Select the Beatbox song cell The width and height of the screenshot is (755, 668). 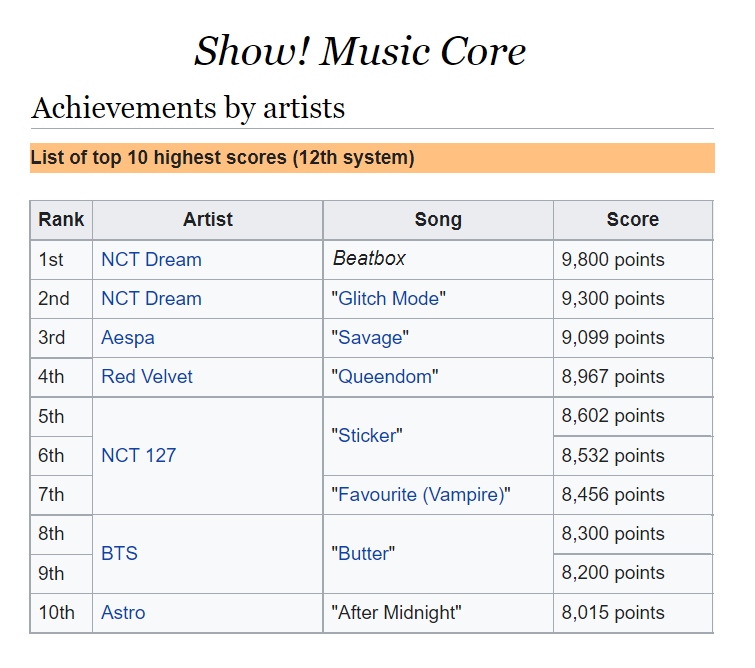[x=438, y=260]
